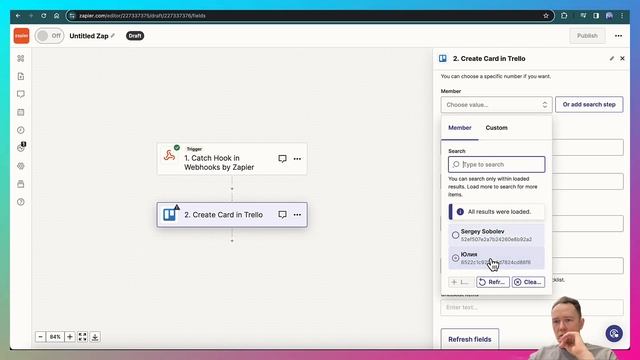The width and height of the screenshot is (640, 360).
Task: Click the All results were loaded notice
Action: (496, 212)
